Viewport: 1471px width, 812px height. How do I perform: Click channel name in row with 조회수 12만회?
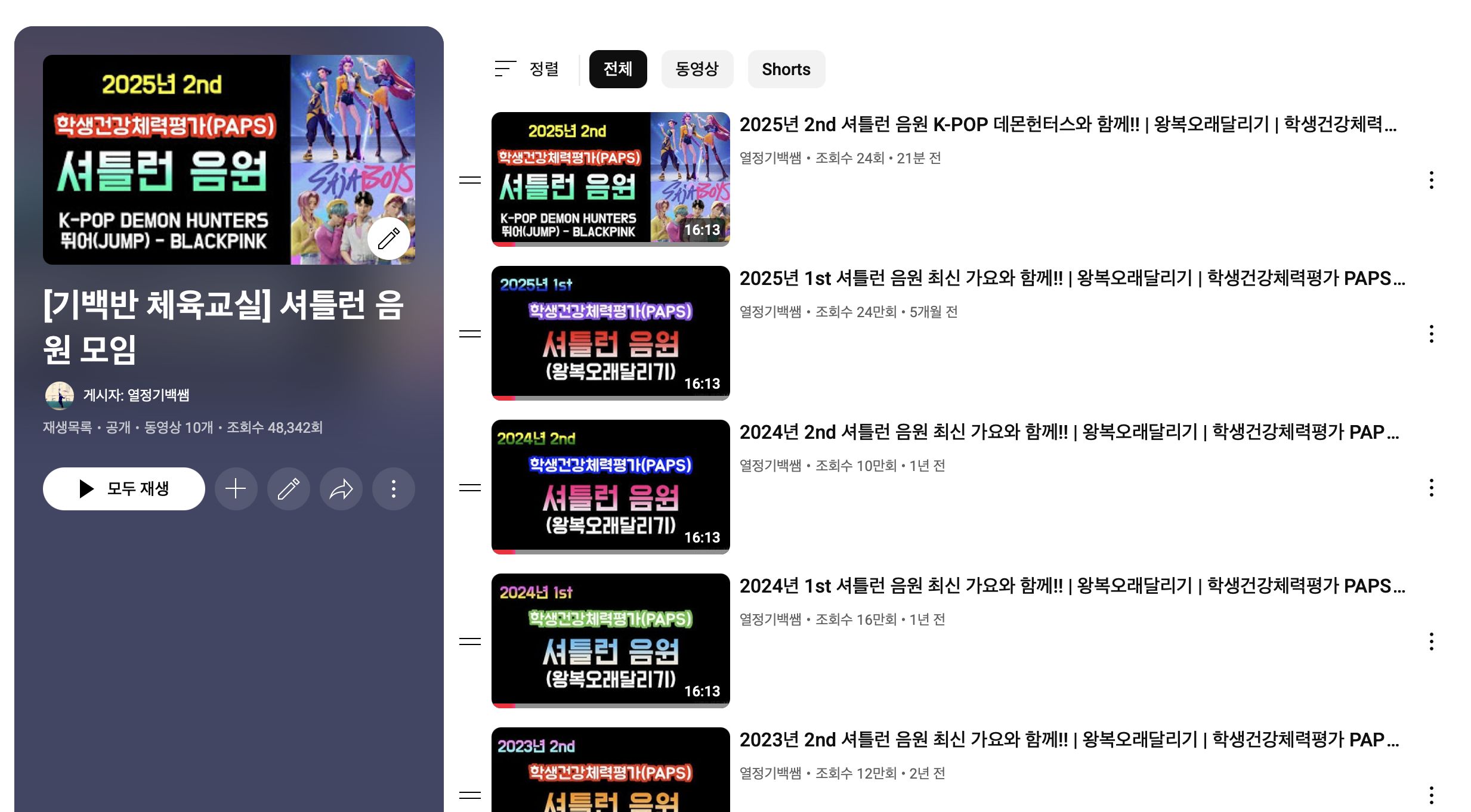(770, 773)
